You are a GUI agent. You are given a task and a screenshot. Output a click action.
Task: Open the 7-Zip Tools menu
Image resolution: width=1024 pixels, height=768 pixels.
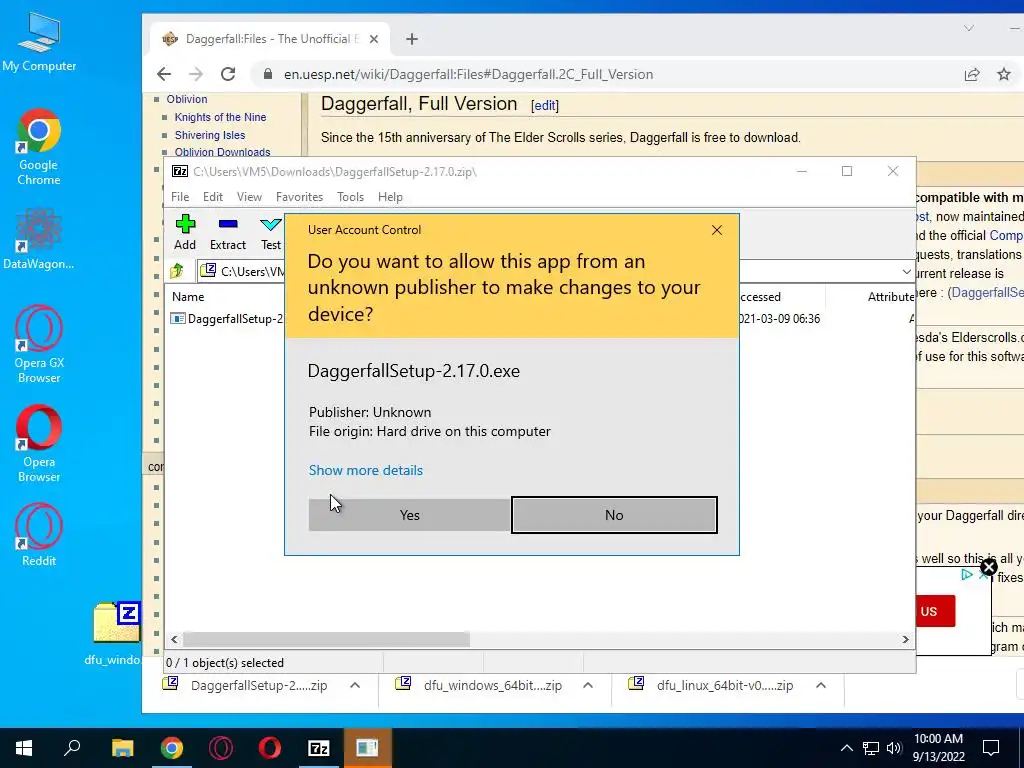351,197
